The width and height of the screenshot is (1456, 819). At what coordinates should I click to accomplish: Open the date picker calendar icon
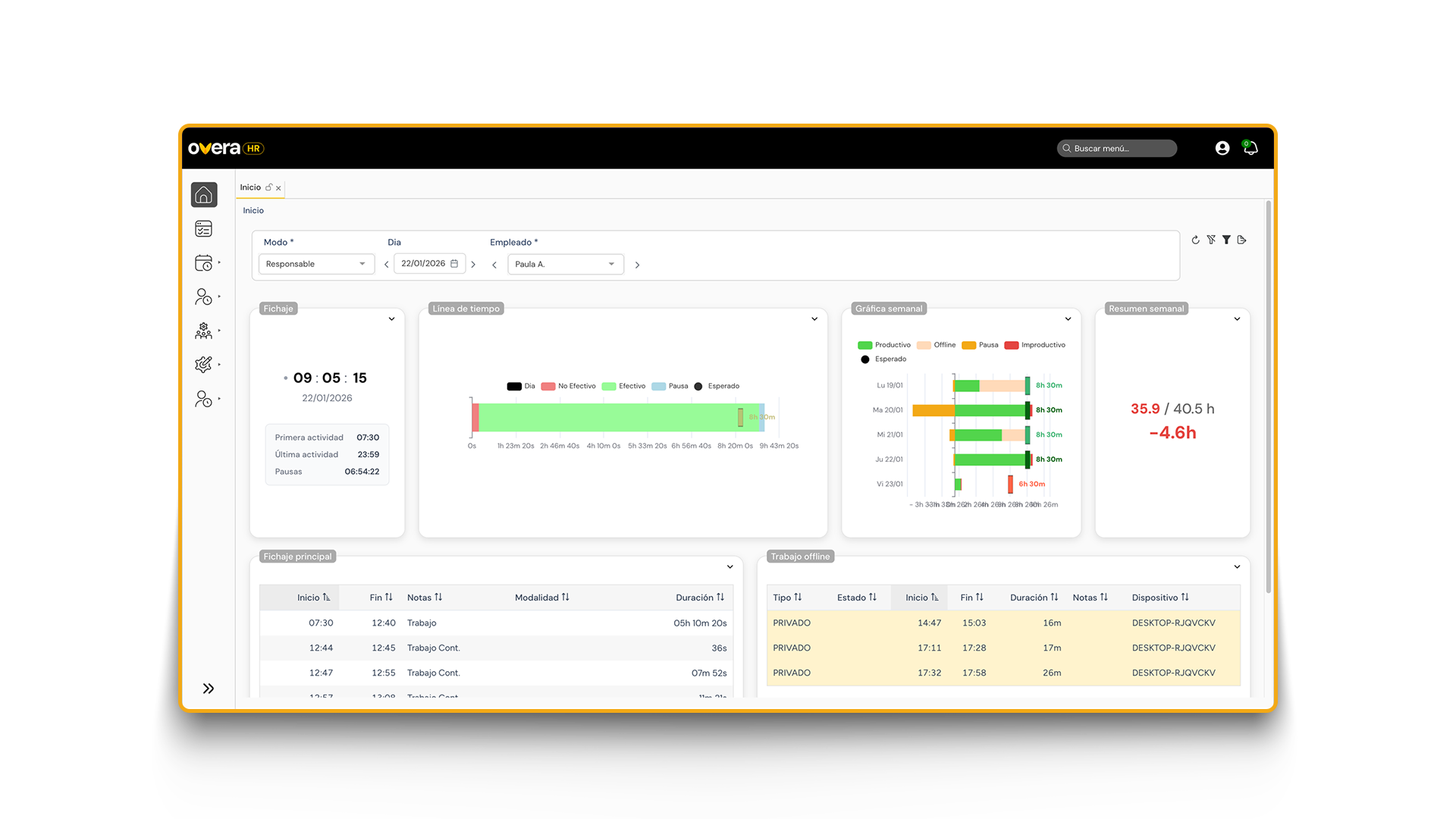[454, 264]
